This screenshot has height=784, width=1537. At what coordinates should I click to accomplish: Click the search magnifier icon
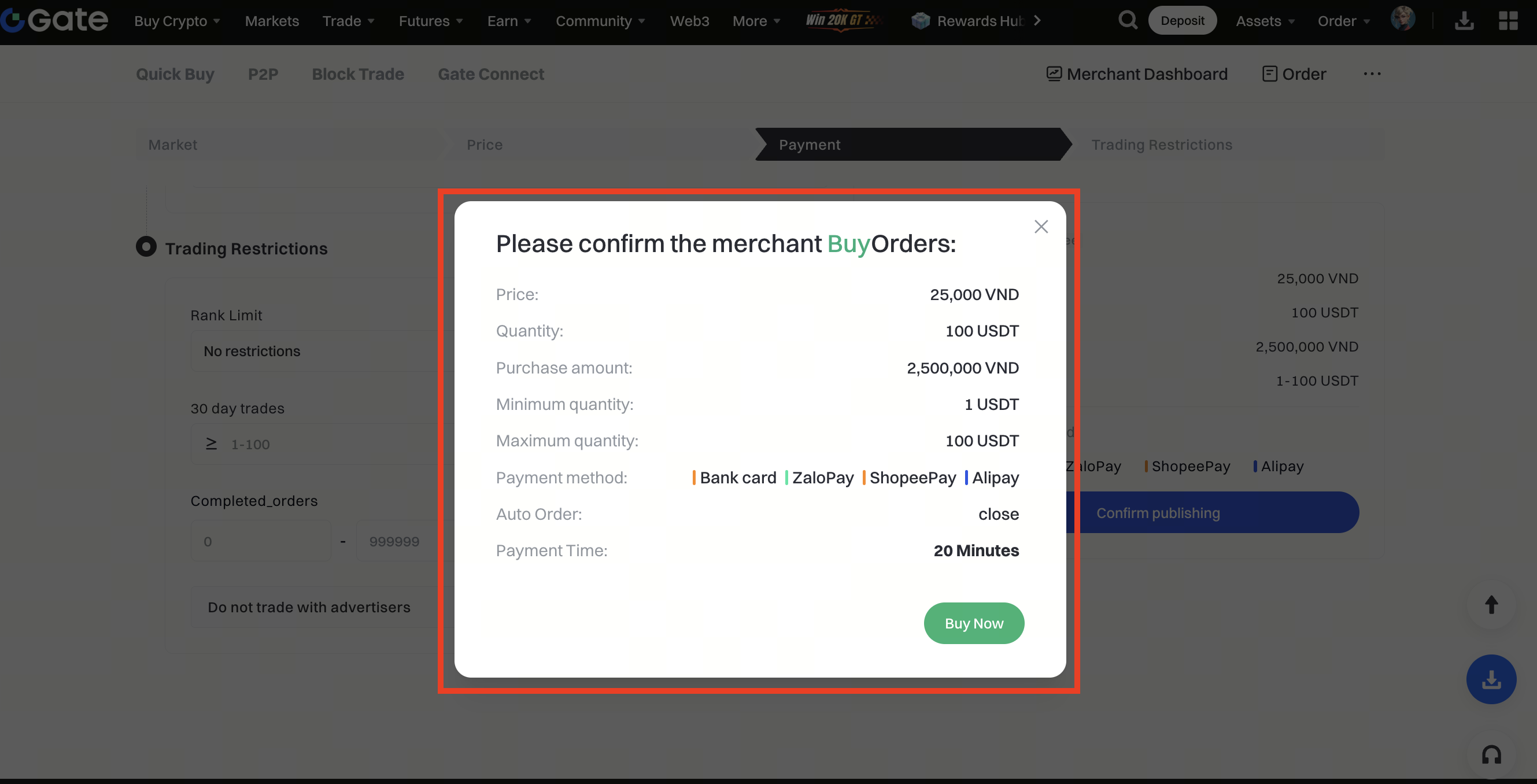click(1127, 20)
